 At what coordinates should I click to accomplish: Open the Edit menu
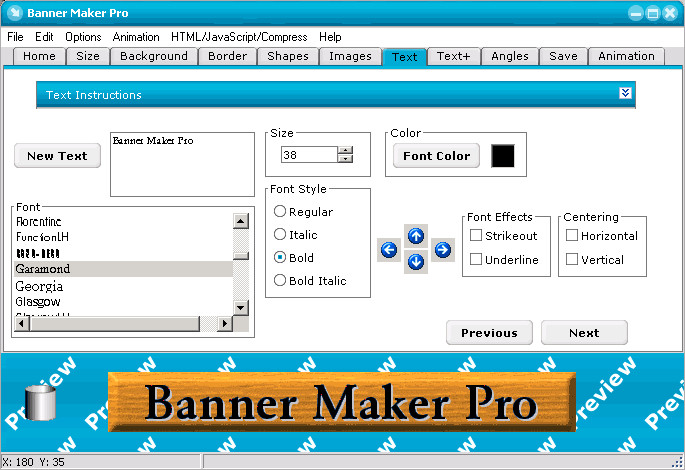coord(44,37)
